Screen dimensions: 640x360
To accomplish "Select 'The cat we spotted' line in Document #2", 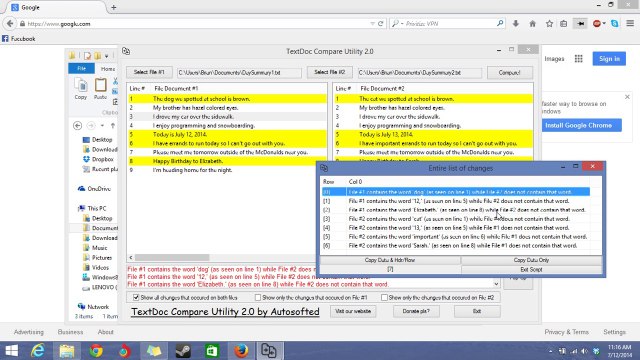I will [x=433, y=99].
